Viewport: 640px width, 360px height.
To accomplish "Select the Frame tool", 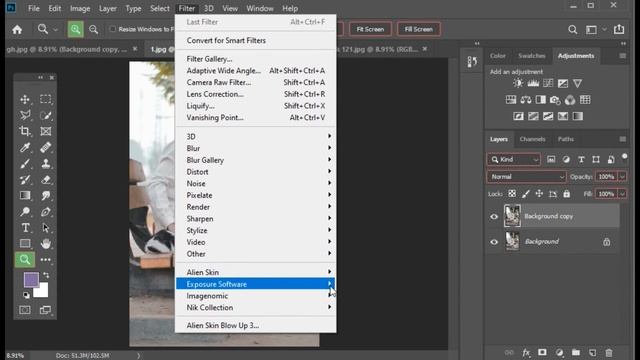I will 46,131.
